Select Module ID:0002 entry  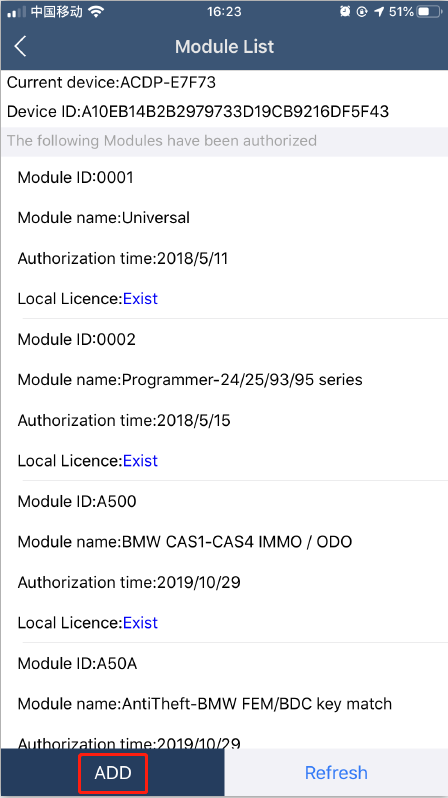76,339
